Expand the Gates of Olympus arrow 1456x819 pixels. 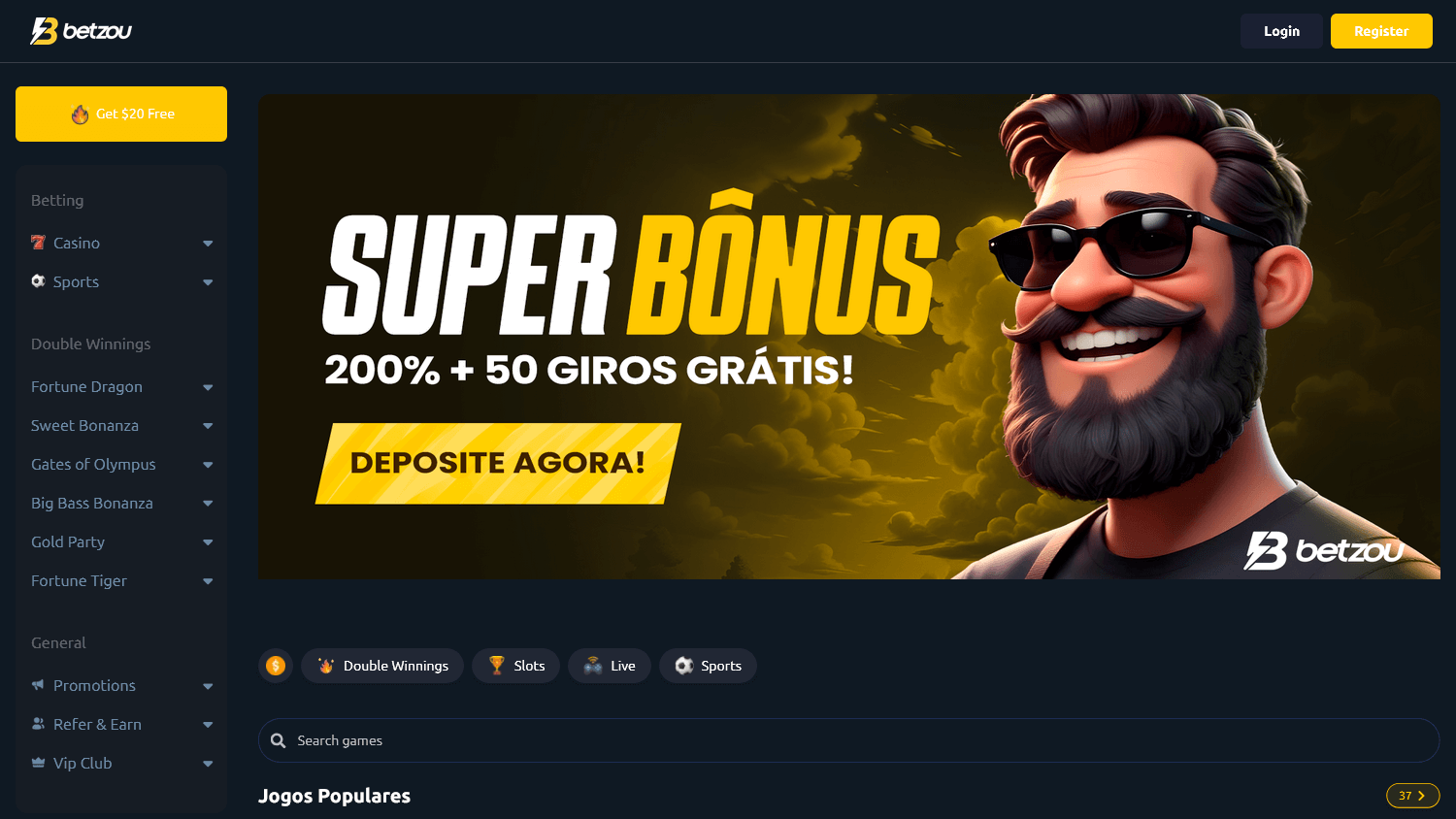[x=208, y=465]
